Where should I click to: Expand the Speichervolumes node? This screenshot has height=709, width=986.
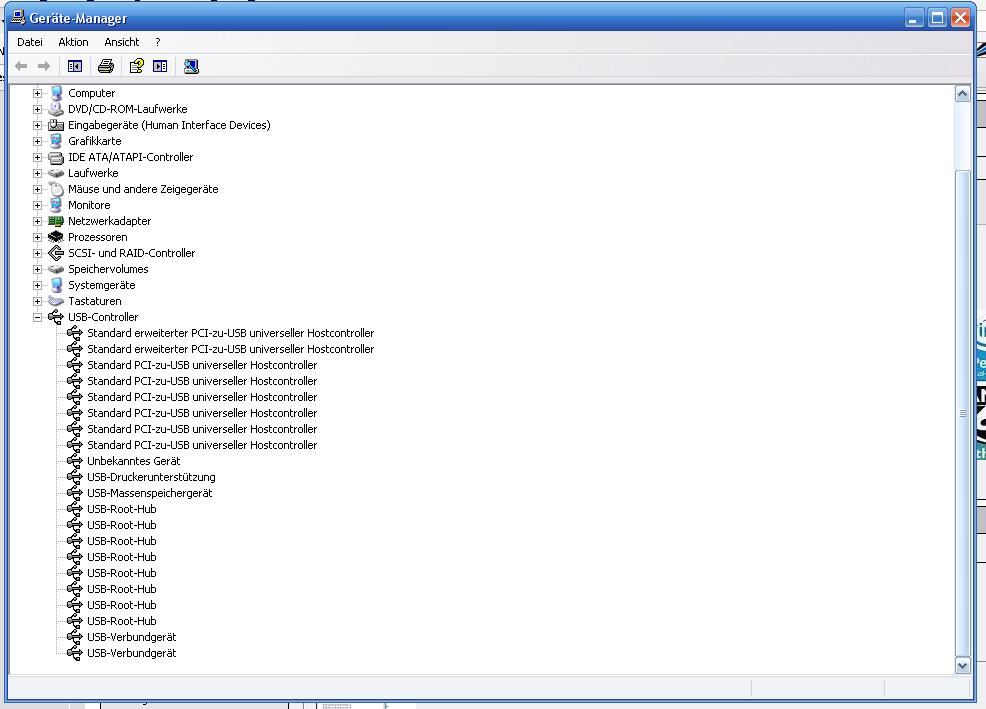click(x=37, y=269)
